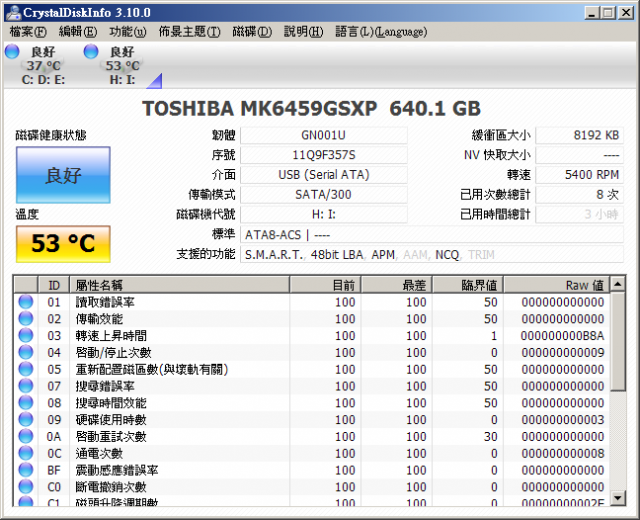Click status orb of attribute 05 重新配置磁區數
Image resolution: width=640 pixels, height=520 pixels.
[26, 369]
